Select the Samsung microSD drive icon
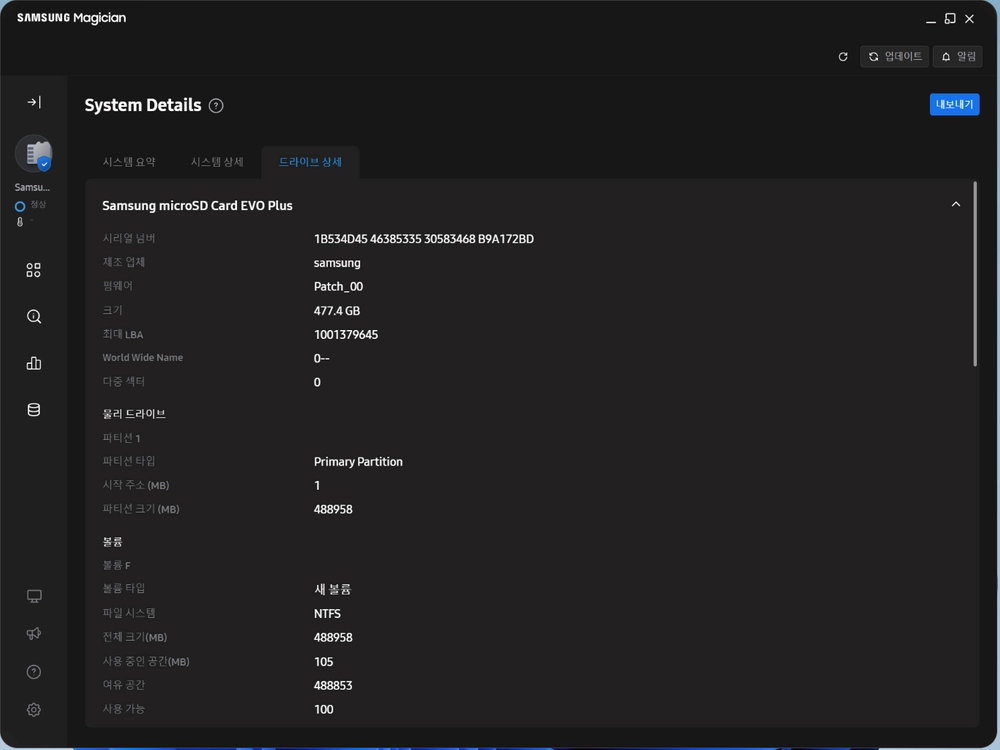The height and width of the screenshot is (750, 1000). pyautogui.click(x=34, y=154)
